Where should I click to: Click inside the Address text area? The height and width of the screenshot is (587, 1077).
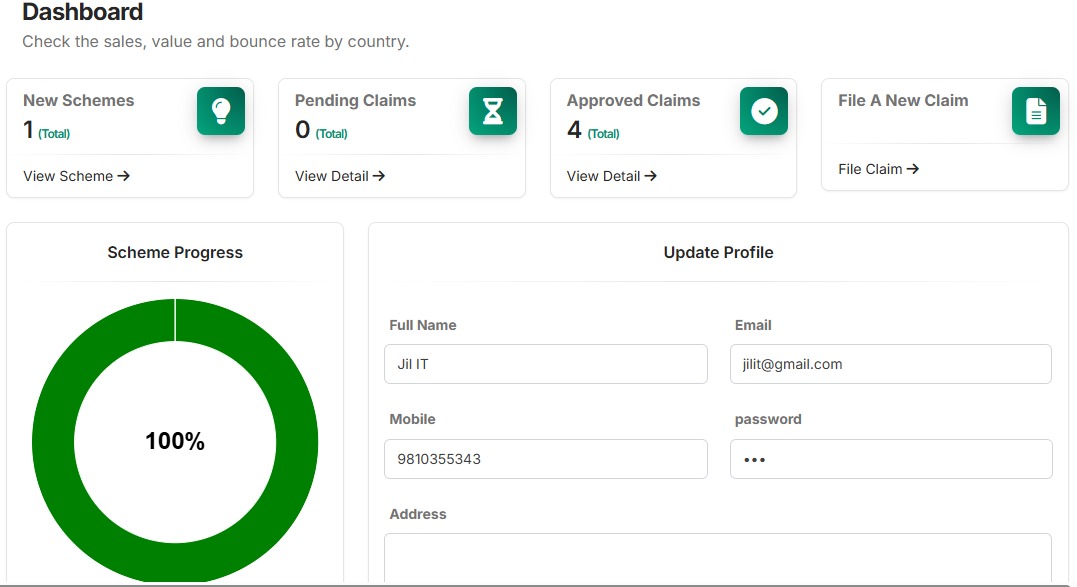pos(718,558)
